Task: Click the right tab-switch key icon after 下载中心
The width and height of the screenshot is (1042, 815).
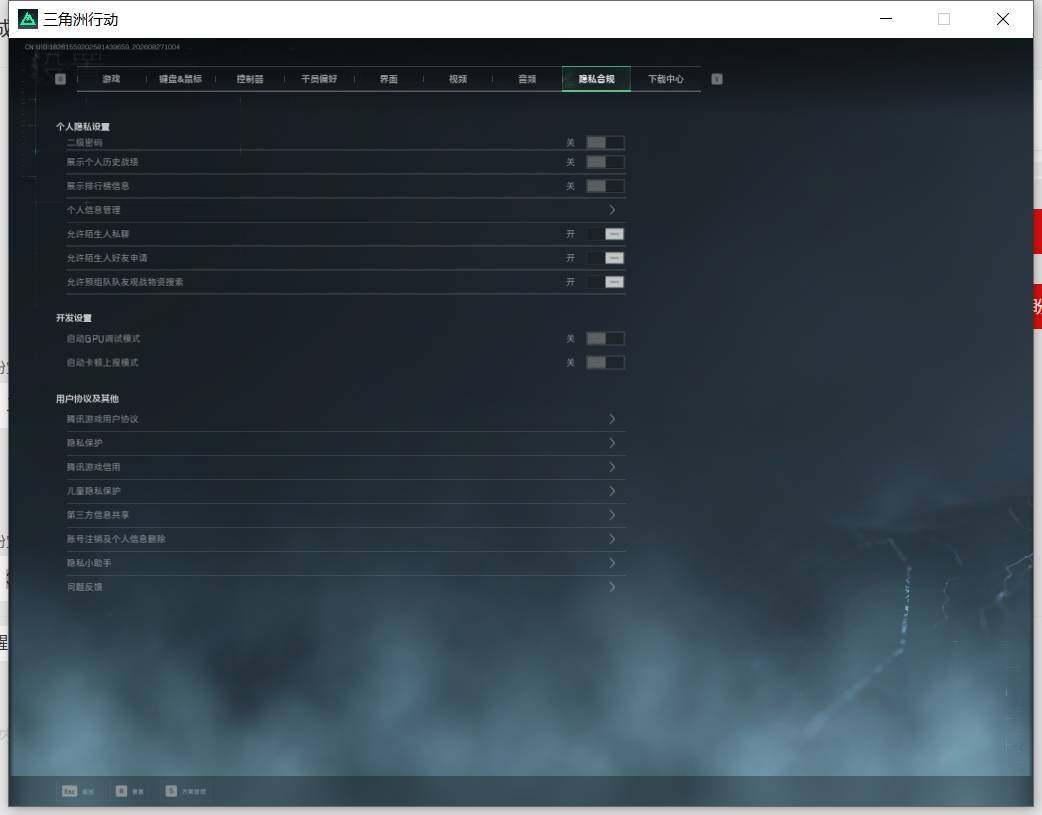Action: (x=716, y=79)
